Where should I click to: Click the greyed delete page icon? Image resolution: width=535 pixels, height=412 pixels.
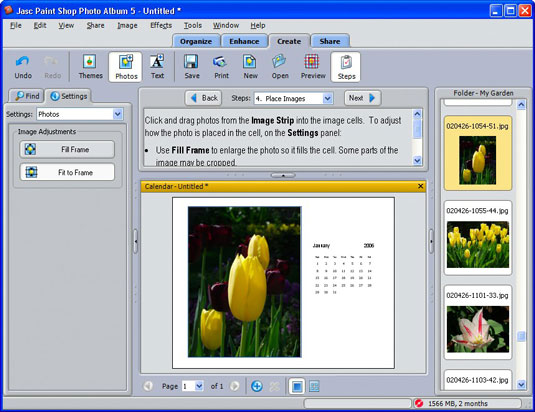pos(274,386)
